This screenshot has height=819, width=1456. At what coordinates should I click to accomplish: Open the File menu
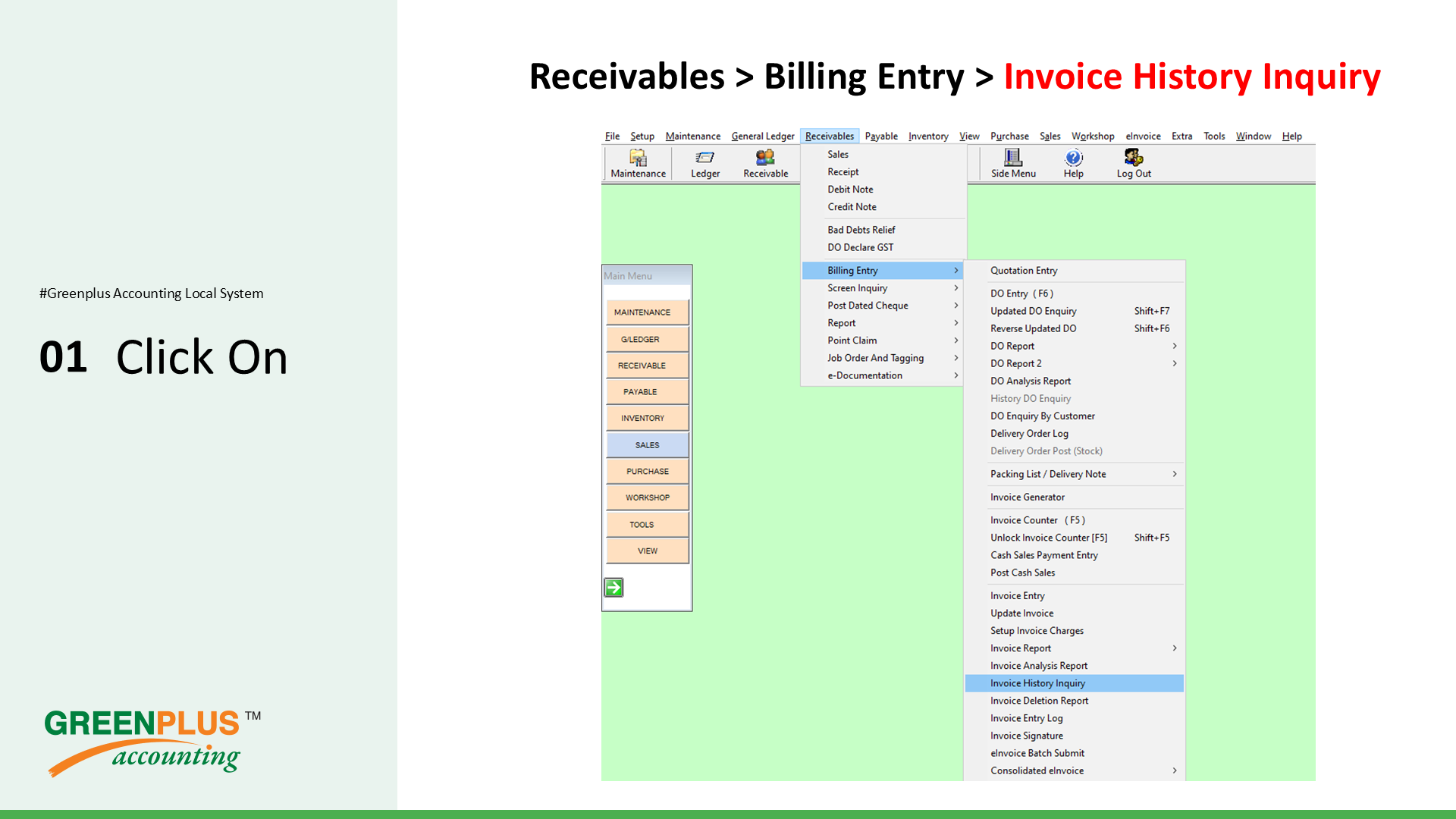coord(612,136)
